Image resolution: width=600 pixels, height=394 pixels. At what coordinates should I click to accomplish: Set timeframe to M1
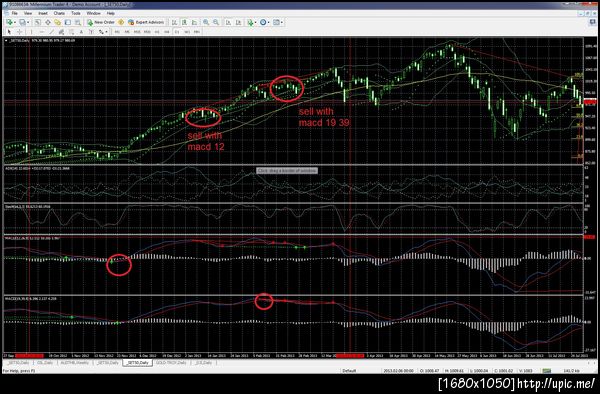[x=117, y=32]
